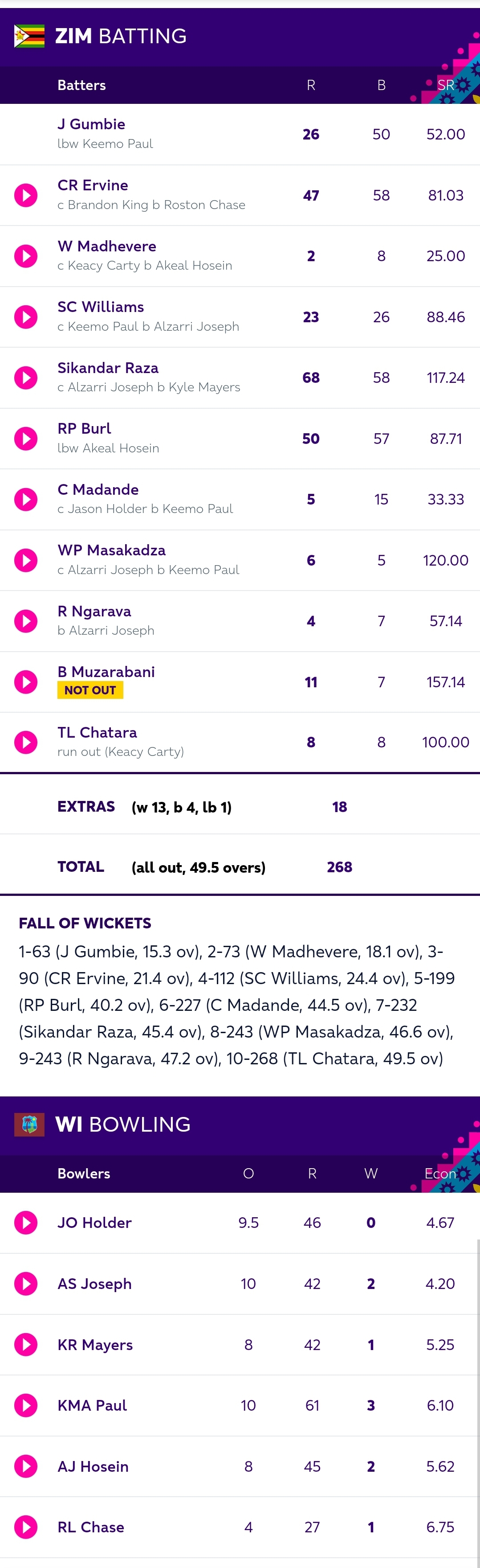Tap play icon beside R Ngarava
Viewport: 480px width, 1568px height.
25,621
